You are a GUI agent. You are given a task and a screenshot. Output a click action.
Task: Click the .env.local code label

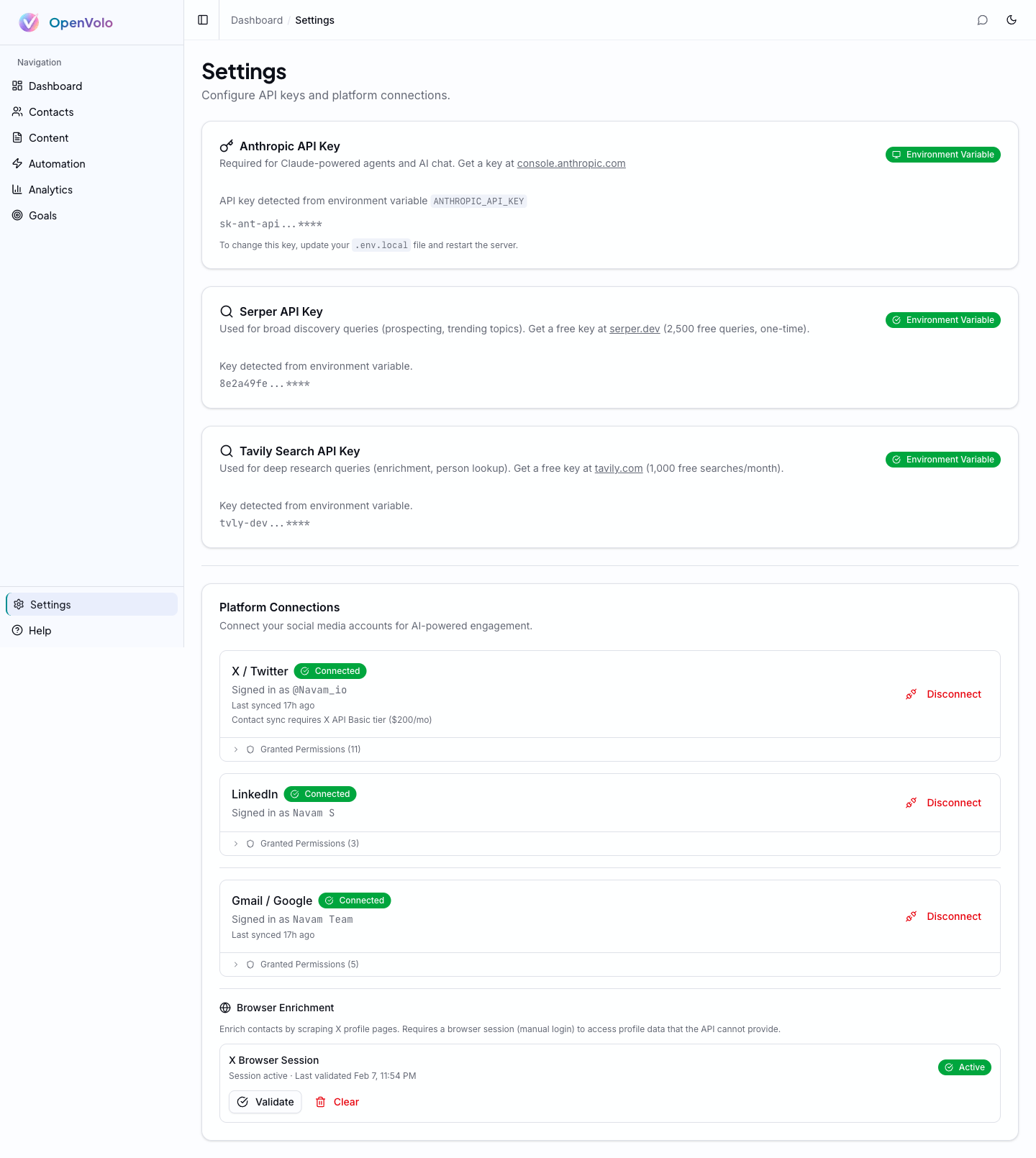[381, 245]
